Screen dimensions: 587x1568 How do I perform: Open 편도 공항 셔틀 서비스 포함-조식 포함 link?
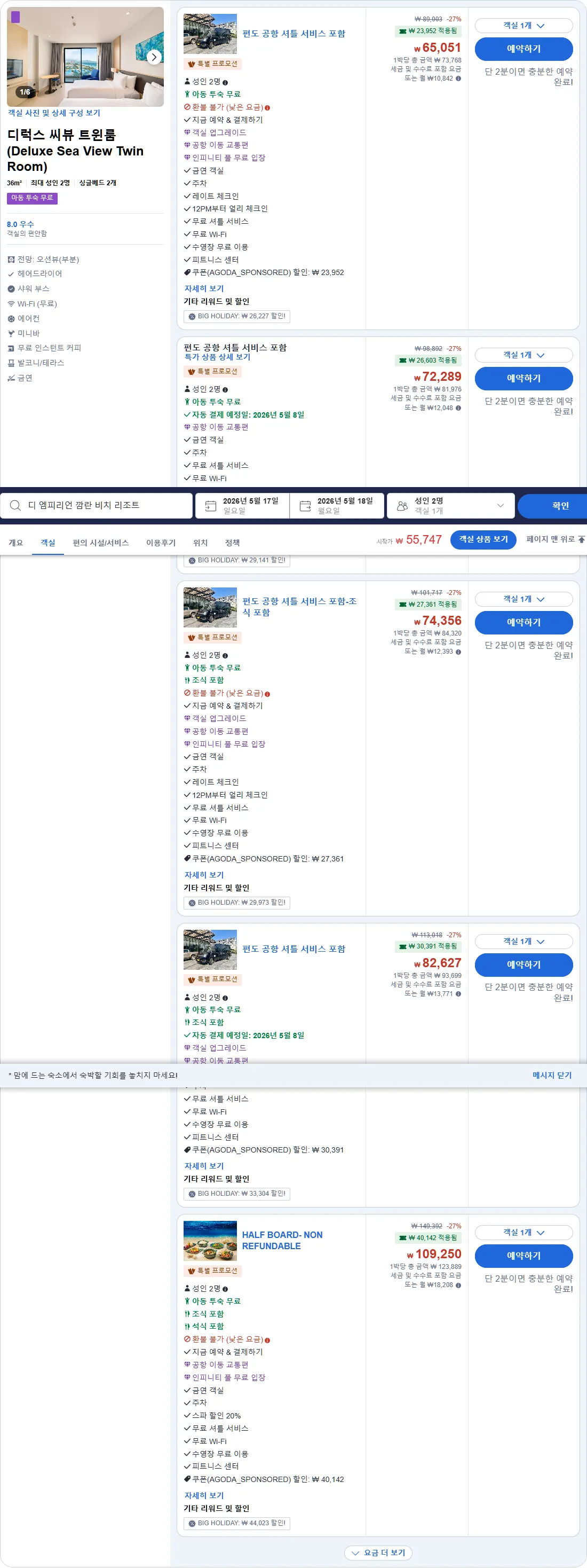(299, 607)
